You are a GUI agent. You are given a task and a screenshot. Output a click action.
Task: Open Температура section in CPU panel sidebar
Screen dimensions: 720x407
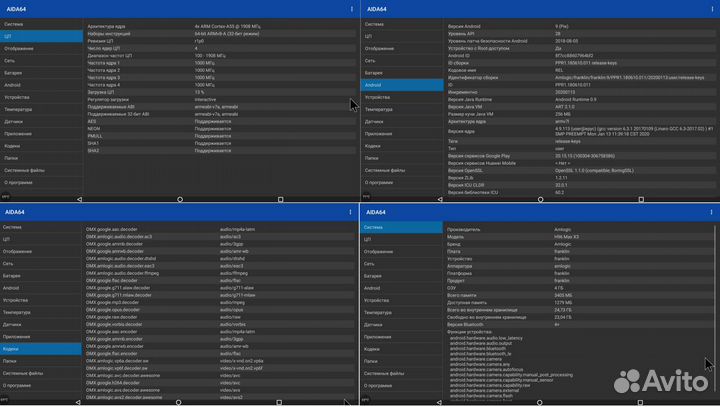[40, 109]
